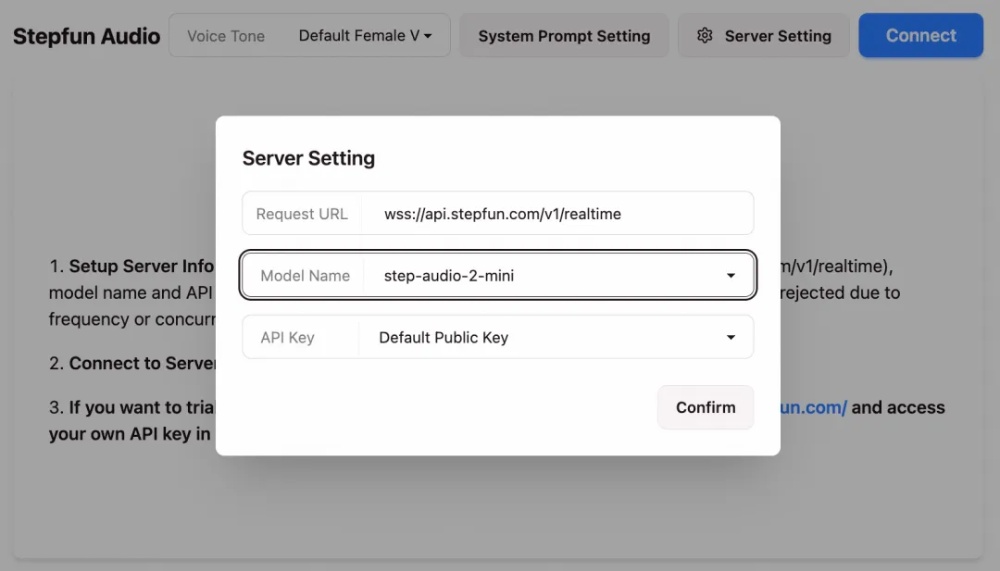Click the Request URL field label
The height and width of the screenshot is (571, 1000).
tap(302, 214)
